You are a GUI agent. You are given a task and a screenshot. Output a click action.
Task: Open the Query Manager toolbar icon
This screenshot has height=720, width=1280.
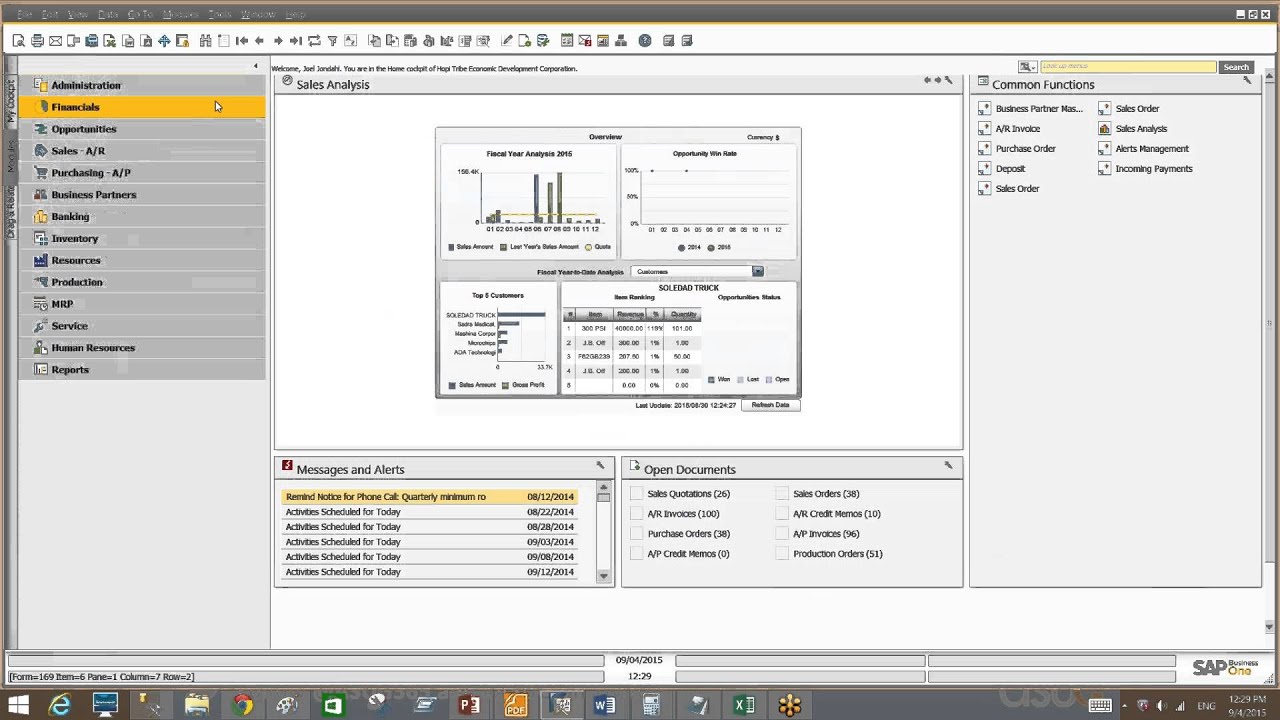pyautogui.click(x=543, y=41)
